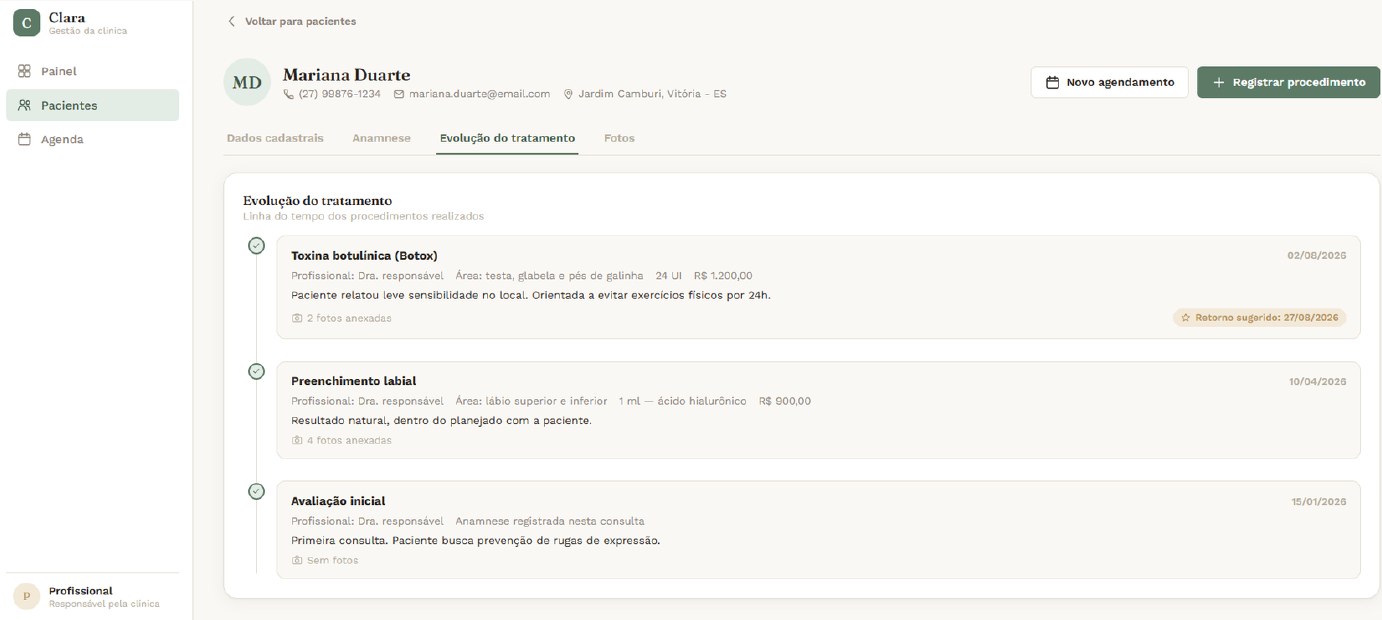Viewport: 1382px width, 620px height.
Task: Click the check marker for Preenchimento labial
Action: coord(257,371)
